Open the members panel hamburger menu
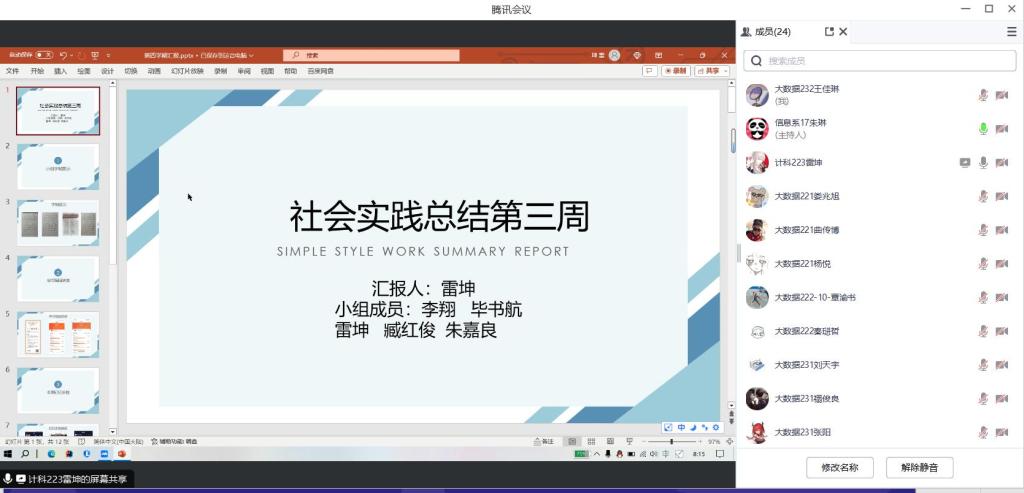 coord(1011,32)
